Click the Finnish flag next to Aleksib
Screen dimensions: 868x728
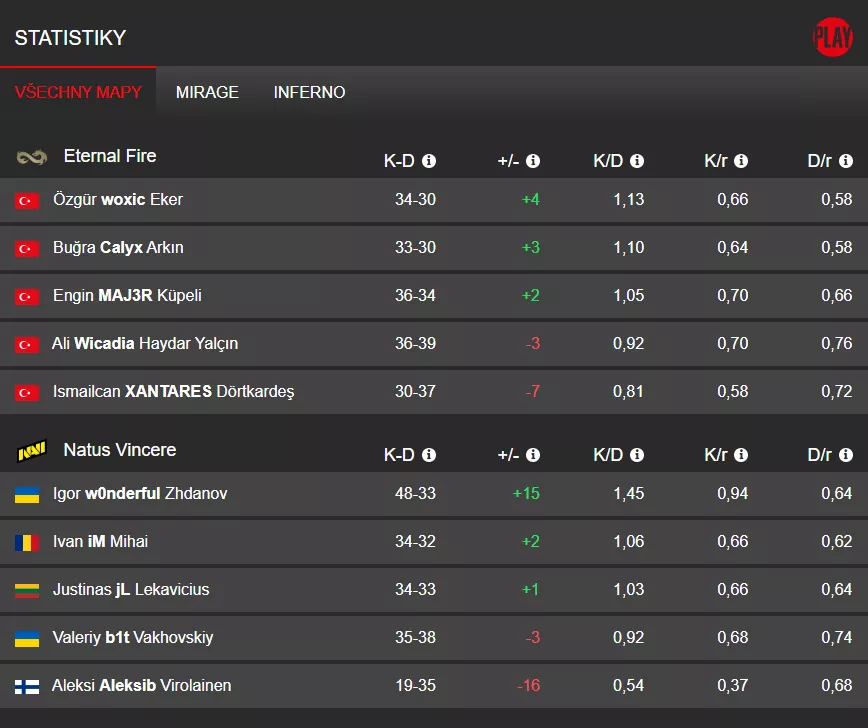click(26, 686)
